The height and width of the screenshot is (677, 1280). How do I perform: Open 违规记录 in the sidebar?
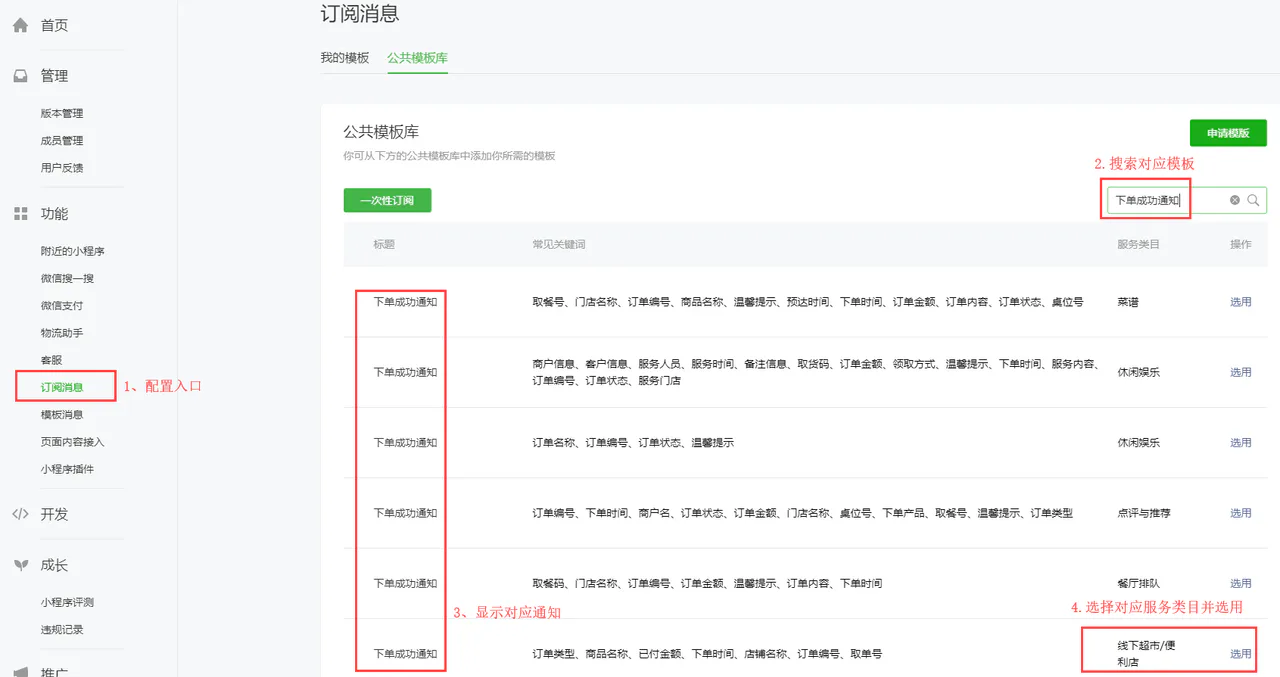(x=62, y=629)
